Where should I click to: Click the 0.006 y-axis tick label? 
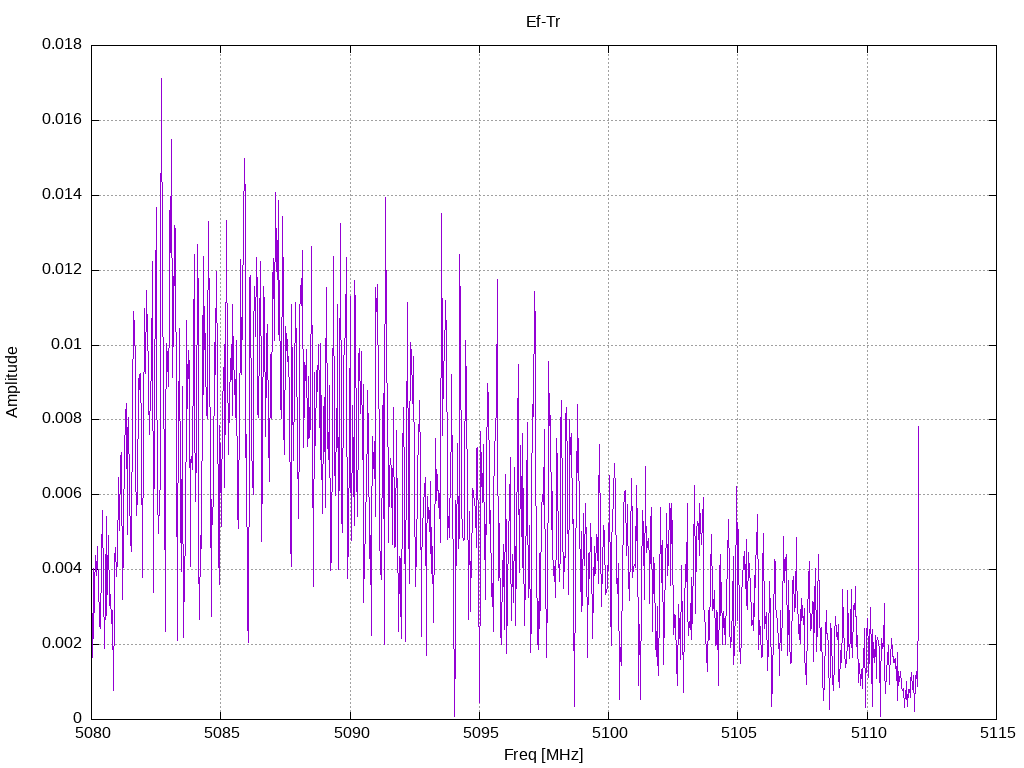coord(62,494)
